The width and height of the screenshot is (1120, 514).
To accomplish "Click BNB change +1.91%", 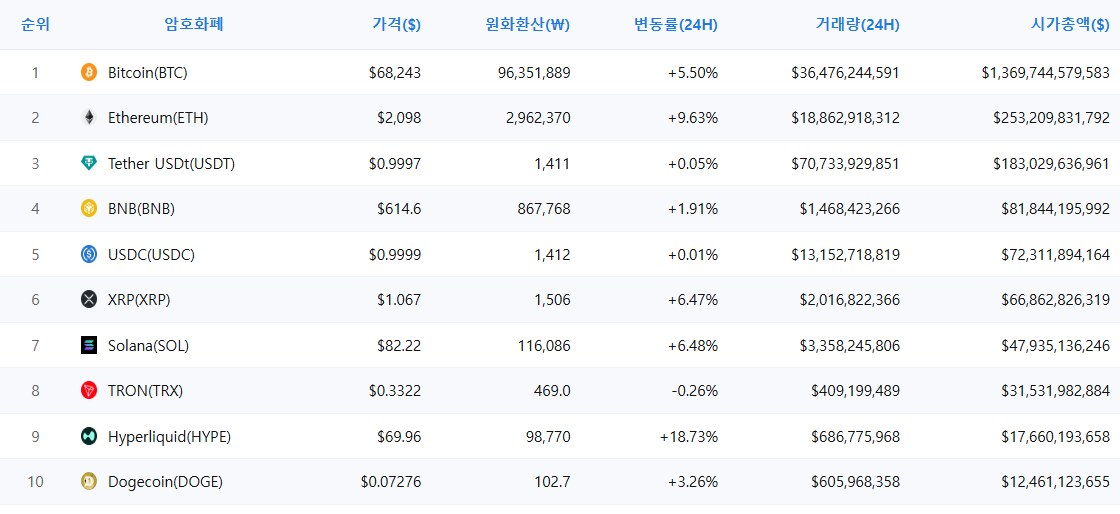I will point(693,209).
